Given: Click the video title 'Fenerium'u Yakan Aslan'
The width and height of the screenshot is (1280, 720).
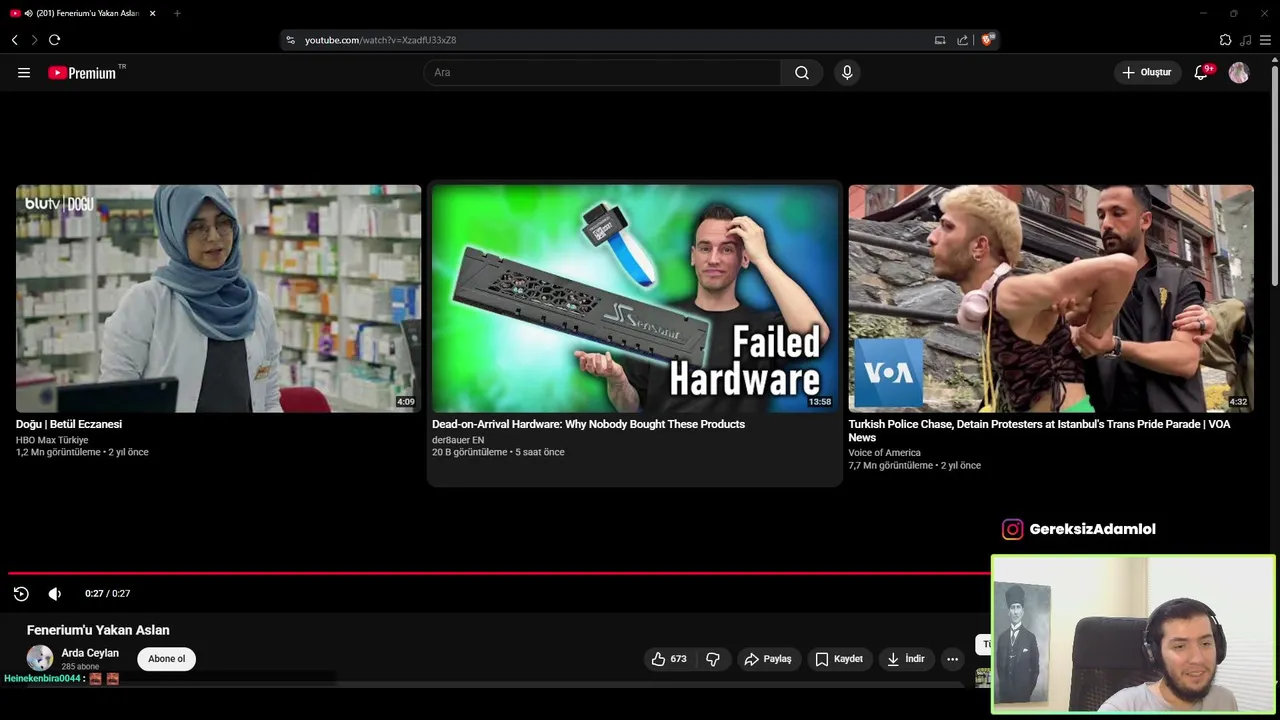Looking at the screenshot, I should 98,630.
